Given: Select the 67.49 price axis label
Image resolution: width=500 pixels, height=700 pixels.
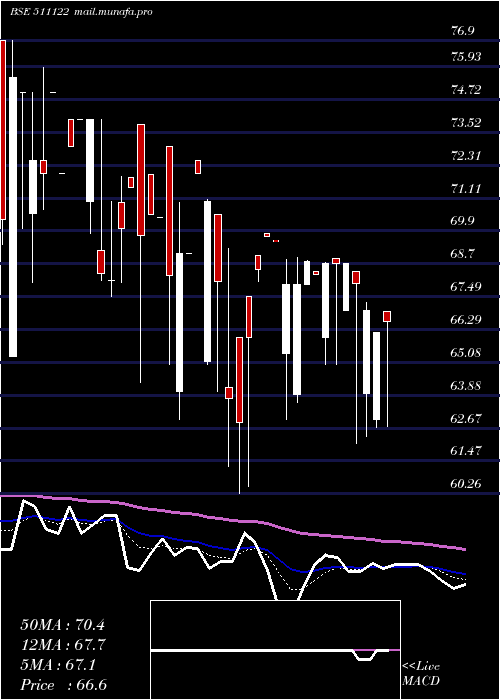Looking at the screenshot, I should pyautogui.click(x=466, y=287).
